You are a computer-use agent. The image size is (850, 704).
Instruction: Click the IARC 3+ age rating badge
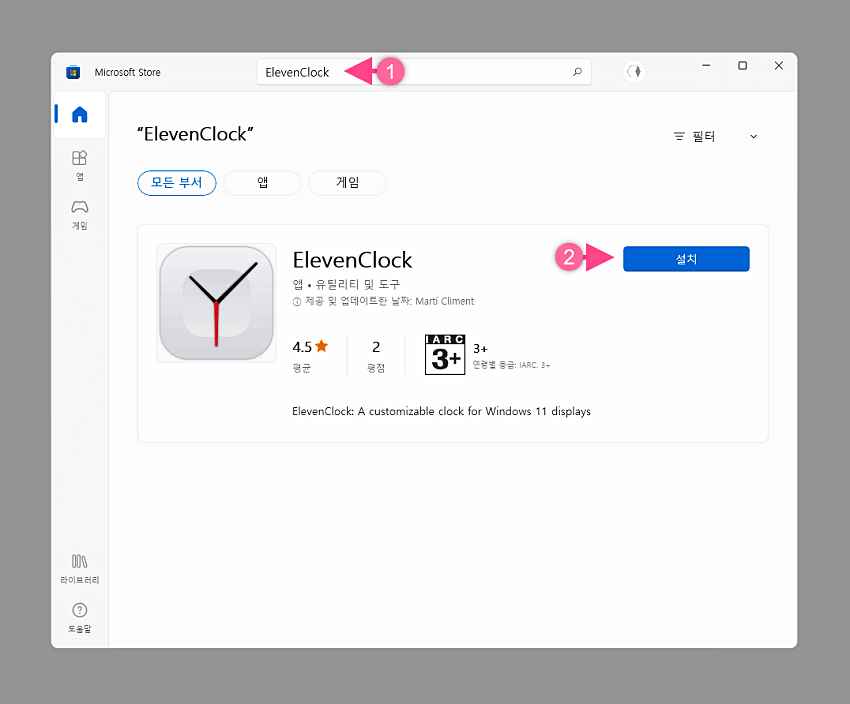click(x=444, y=354)
